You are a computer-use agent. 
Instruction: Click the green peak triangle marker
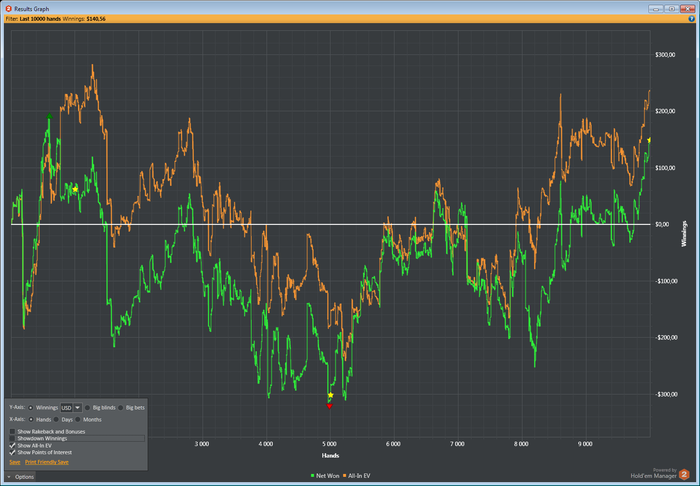pyautogui.click(x=50, y=116)
